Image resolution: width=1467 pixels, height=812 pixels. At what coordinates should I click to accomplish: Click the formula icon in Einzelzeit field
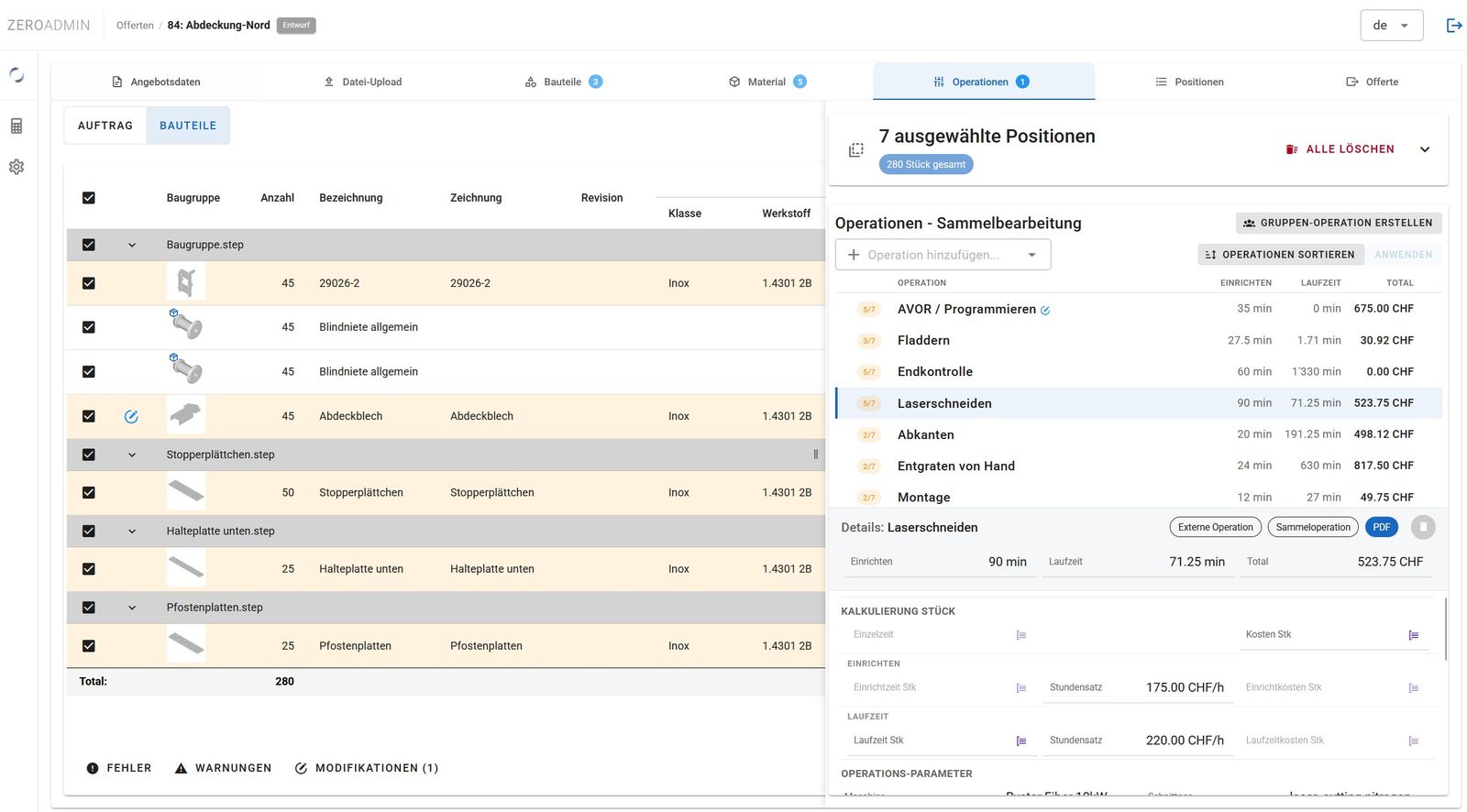(1021, 635)
